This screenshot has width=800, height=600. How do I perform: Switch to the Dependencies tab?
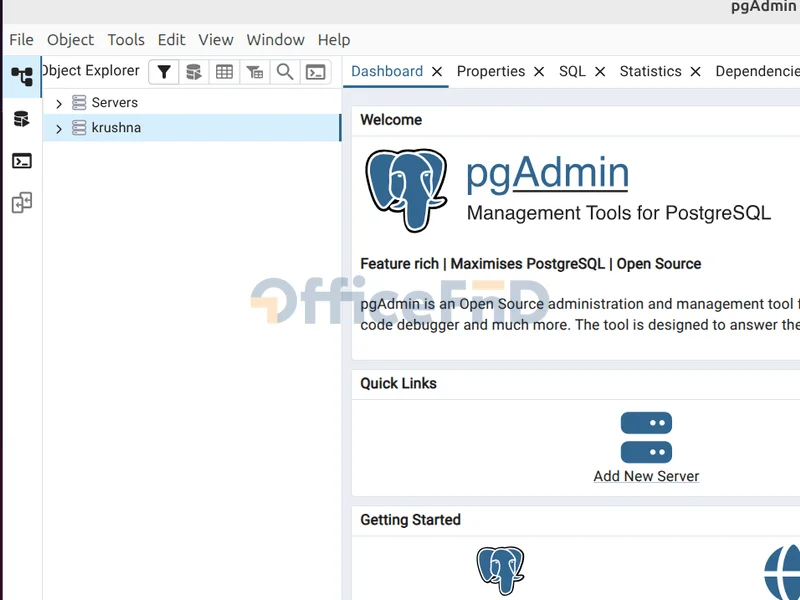[x=757, y=71]
